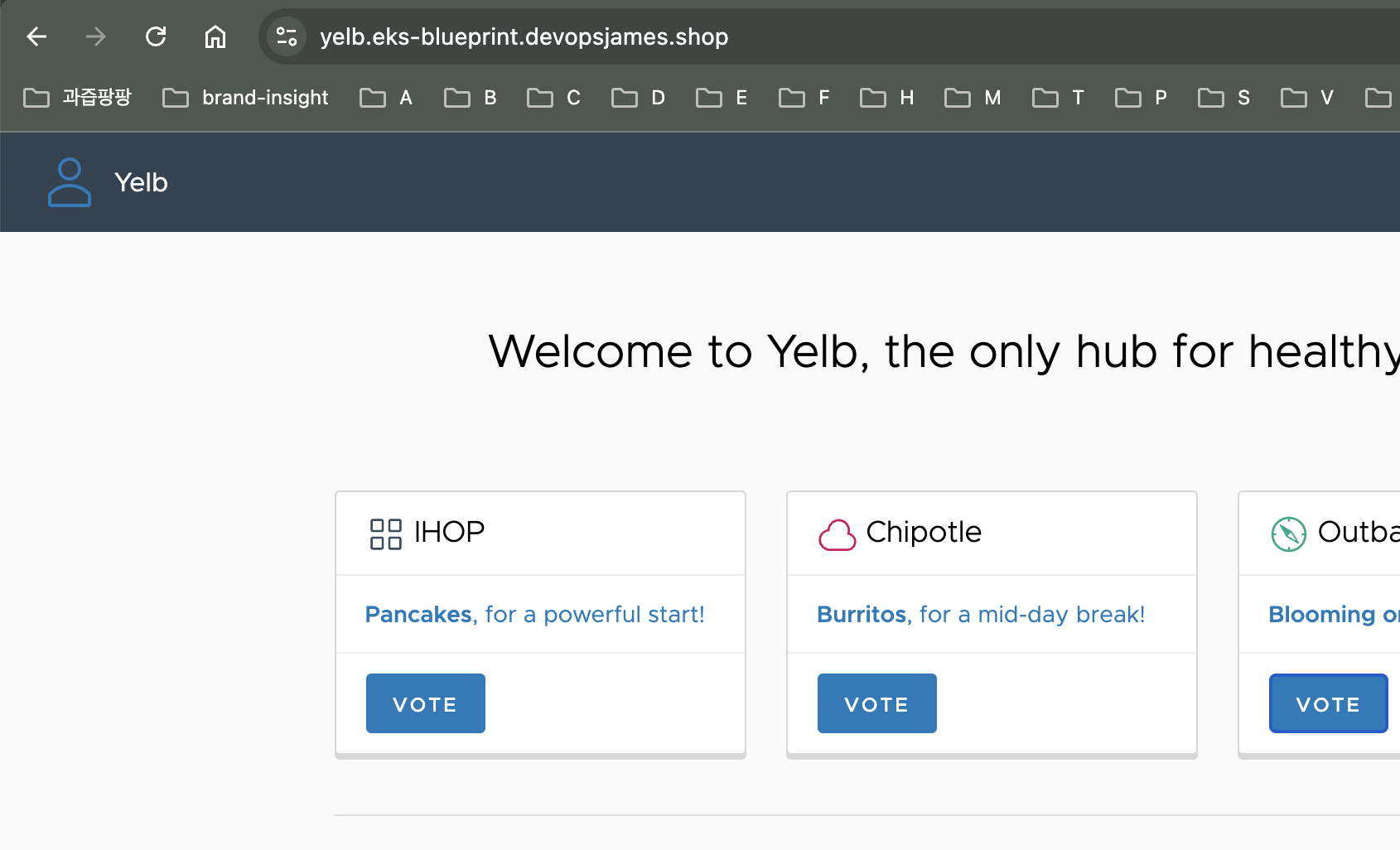Open bookmark folder E
This screenshot has height=850, width=1400.
click(x=722, y=98)
